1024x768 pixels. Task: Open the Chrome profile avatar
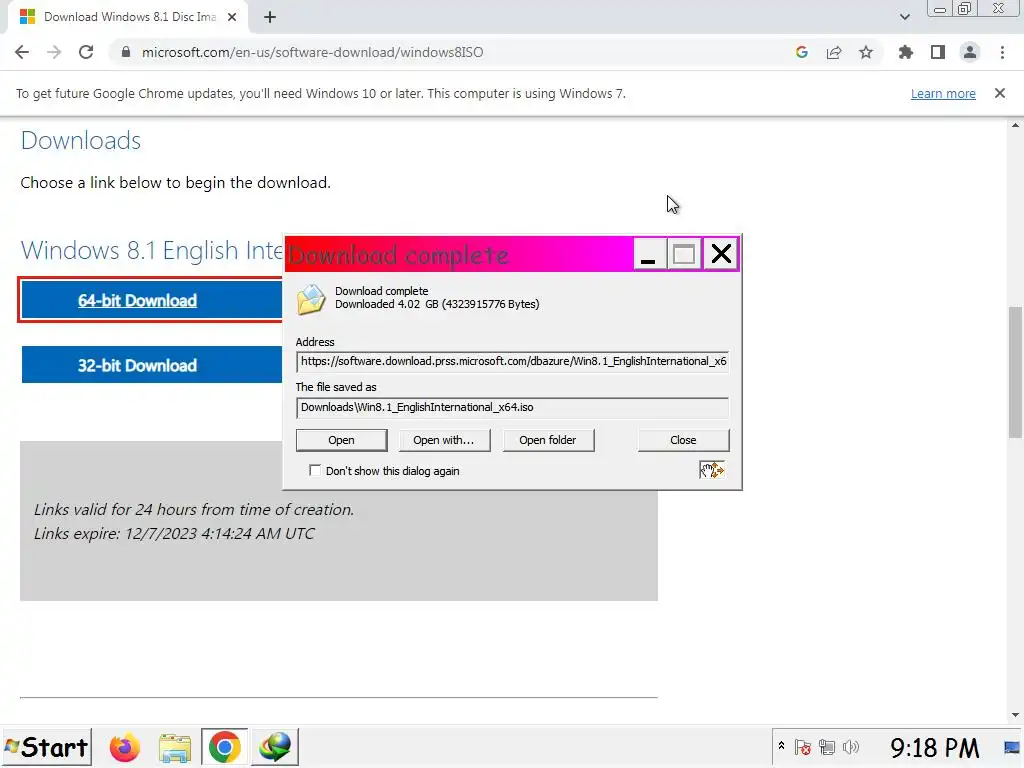970,52
